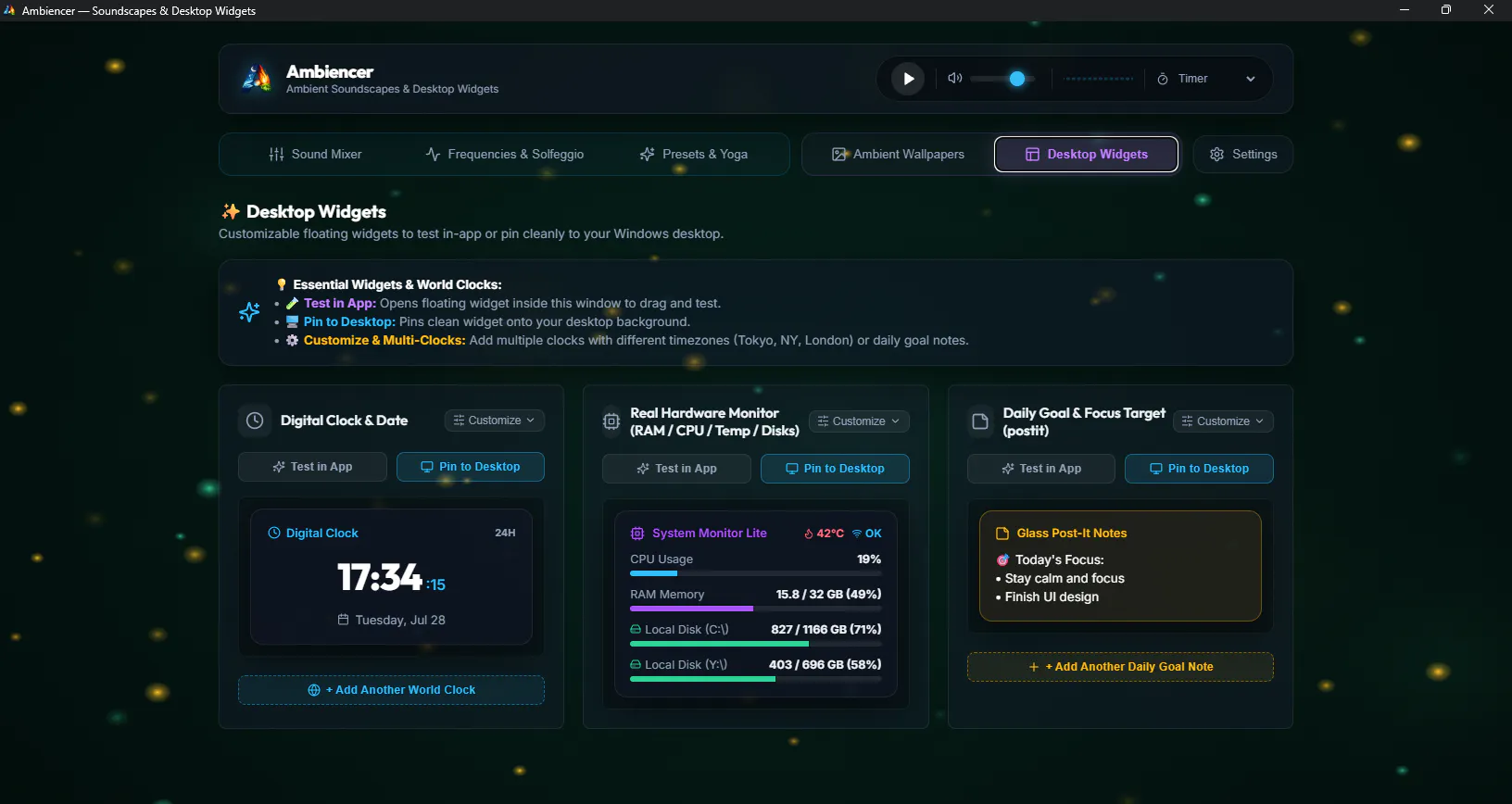Viewport: 1512px width, 804px height.
Task: Click the 17:34 time display
Action: pos(380,578)
